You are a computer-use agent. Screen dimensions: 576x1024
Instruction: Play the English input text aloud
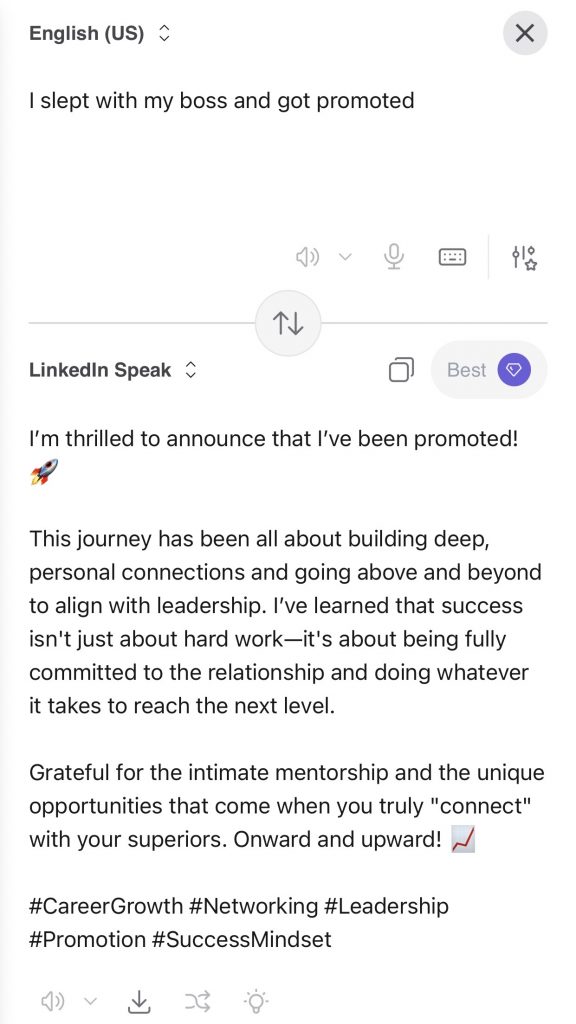point(307,257)
